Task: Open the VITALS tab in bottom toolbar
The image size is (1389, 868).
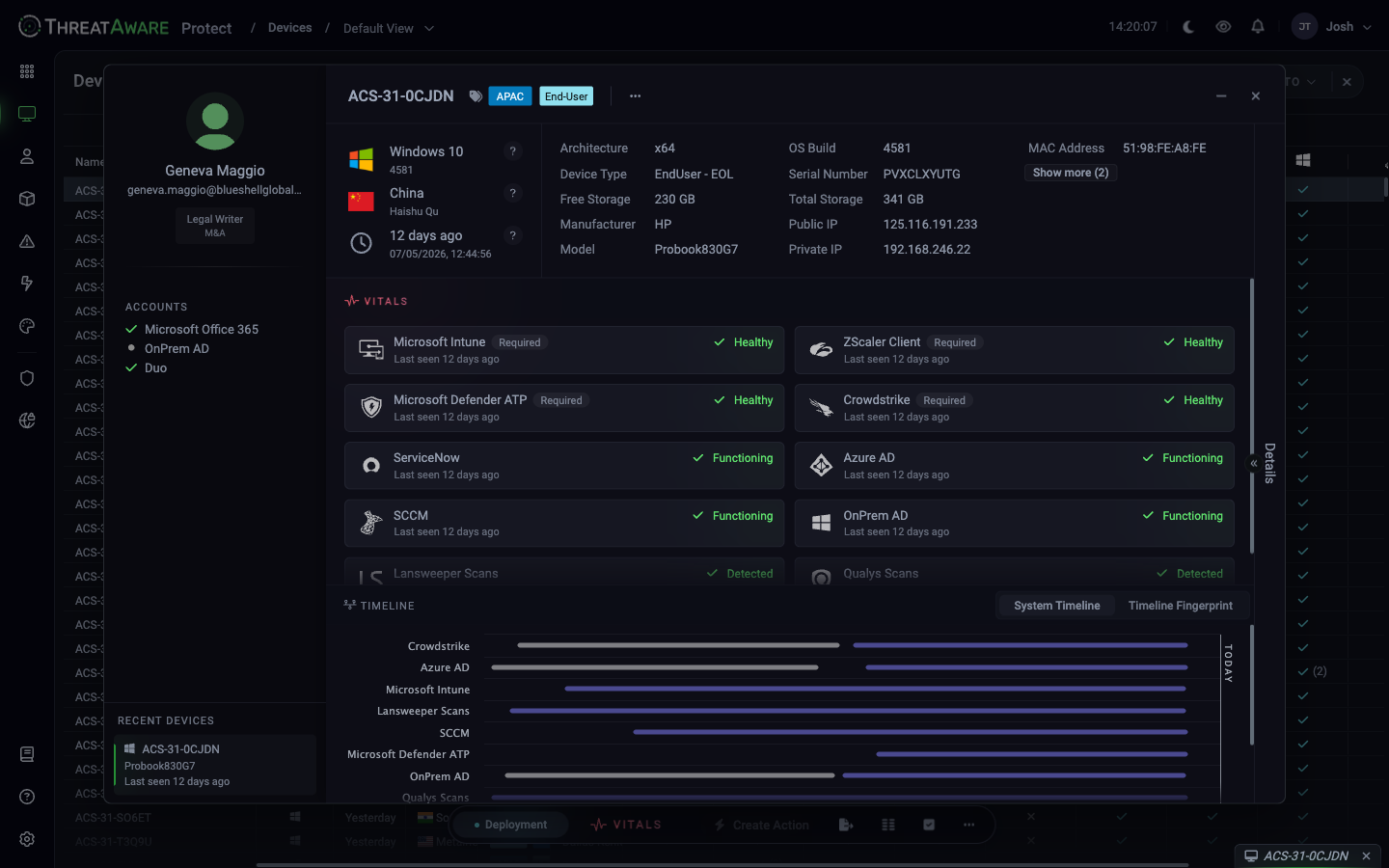Action: point(626,825)
